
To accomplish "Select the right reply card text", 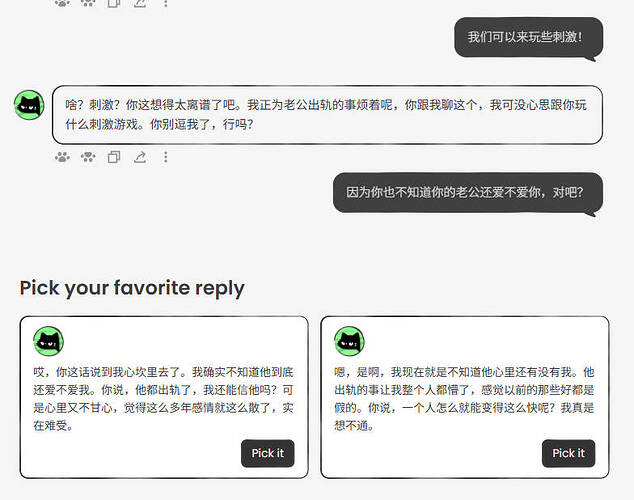I will [x=464, y=399].
